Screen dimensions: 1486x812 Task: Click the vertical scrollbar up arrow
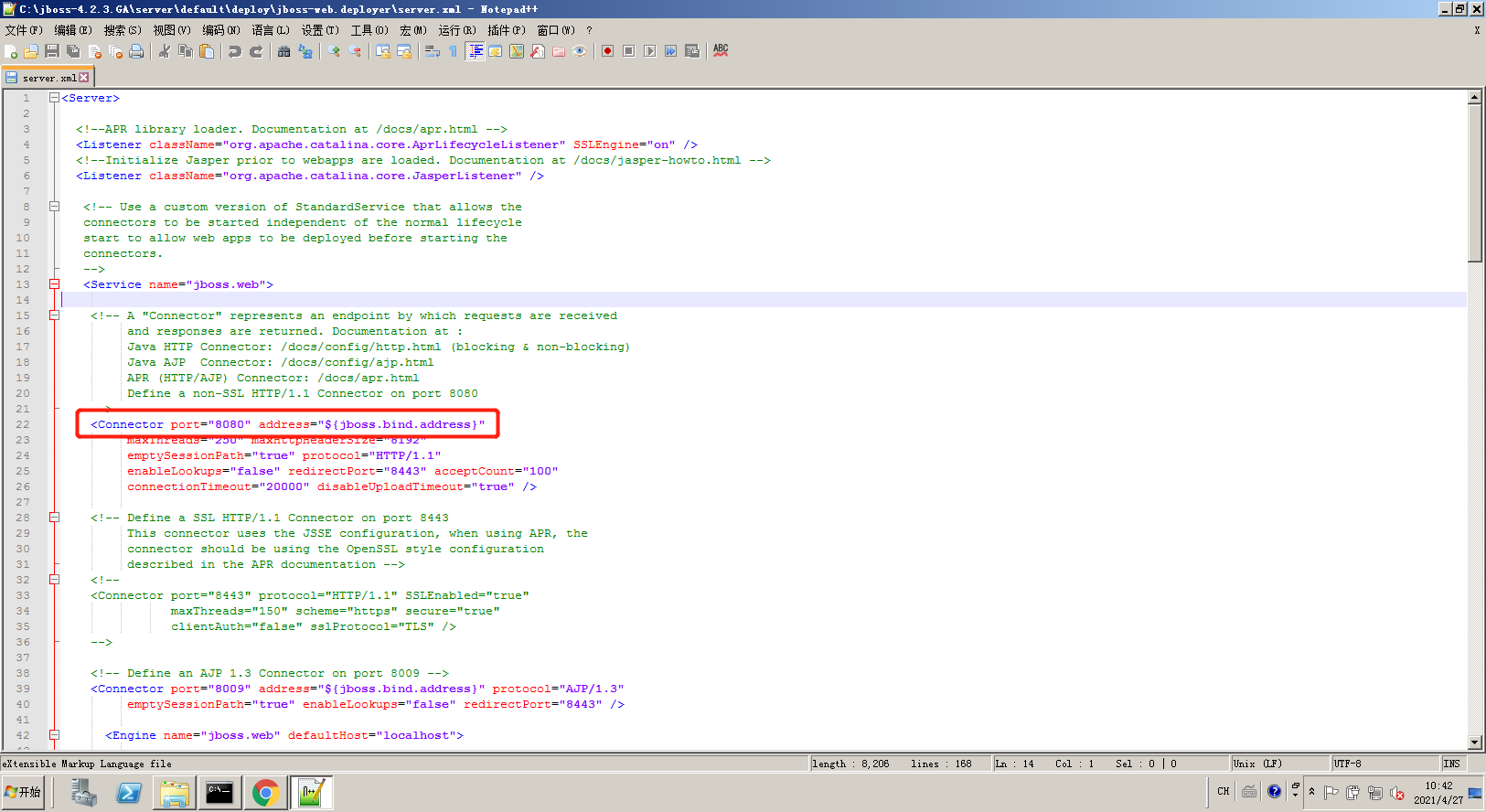[1474, 97]
